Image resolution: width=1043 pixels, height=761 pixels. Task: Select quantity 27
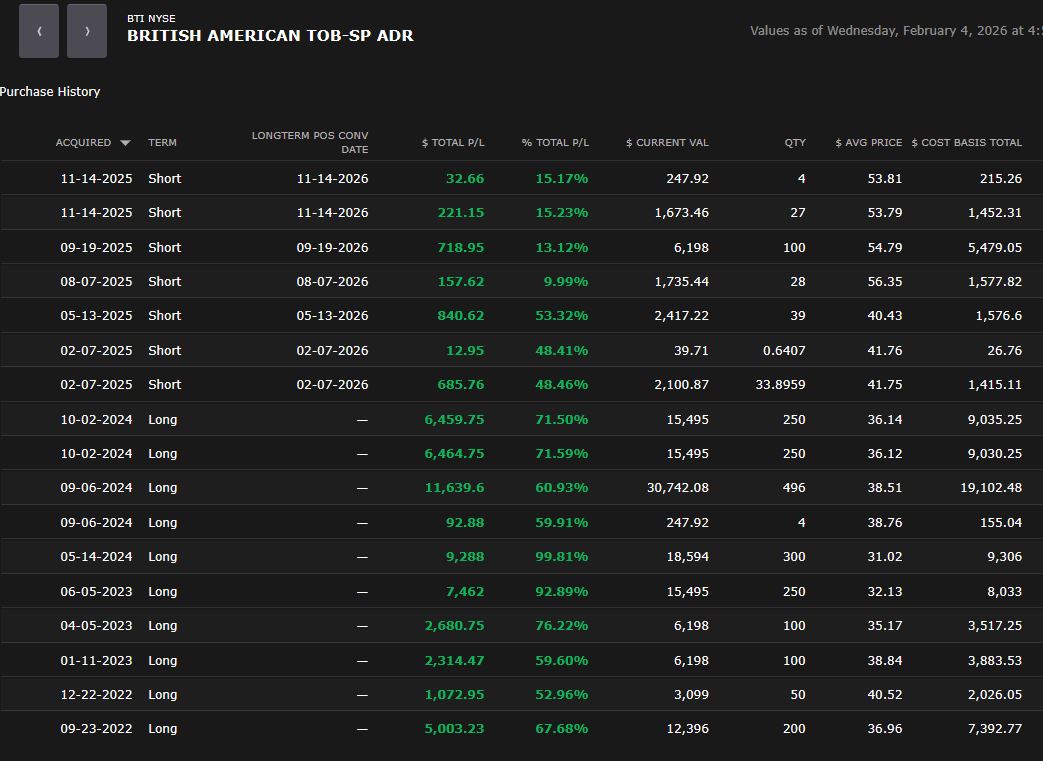(798, 212)
